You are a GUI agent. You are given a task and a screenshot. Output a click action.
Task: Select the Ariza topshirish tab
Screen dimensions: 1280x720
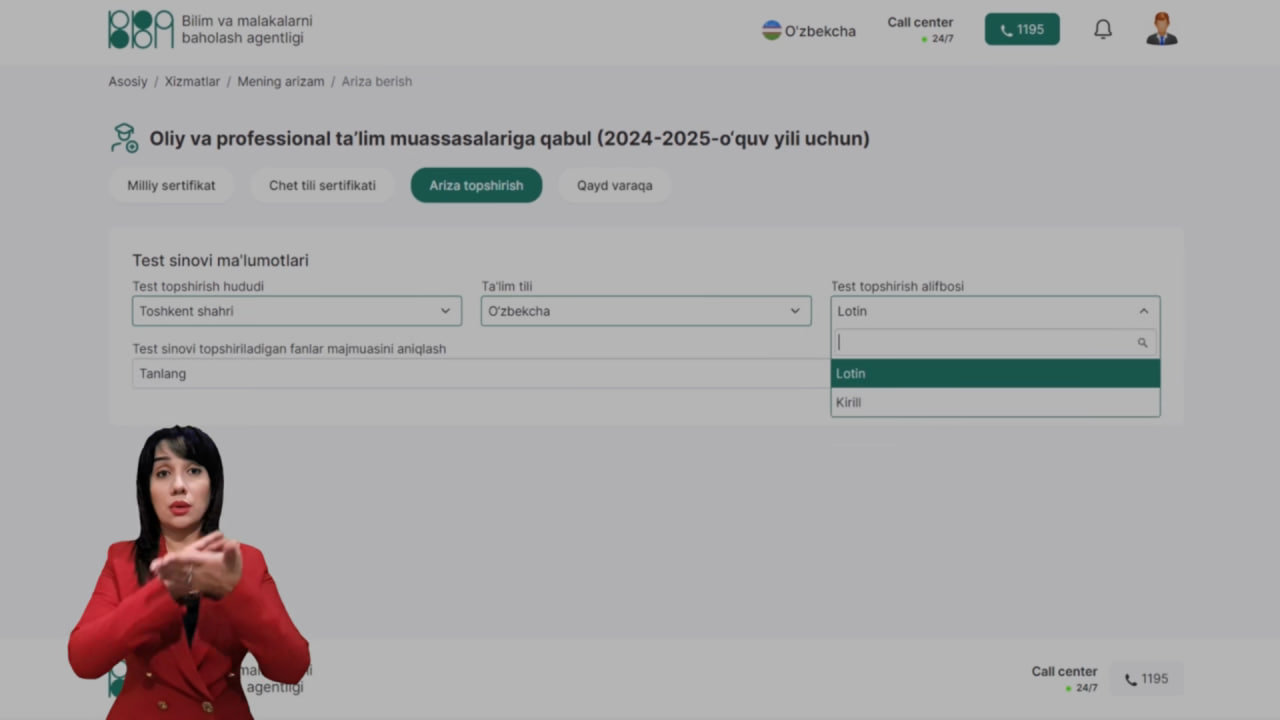tap(476, 185)
